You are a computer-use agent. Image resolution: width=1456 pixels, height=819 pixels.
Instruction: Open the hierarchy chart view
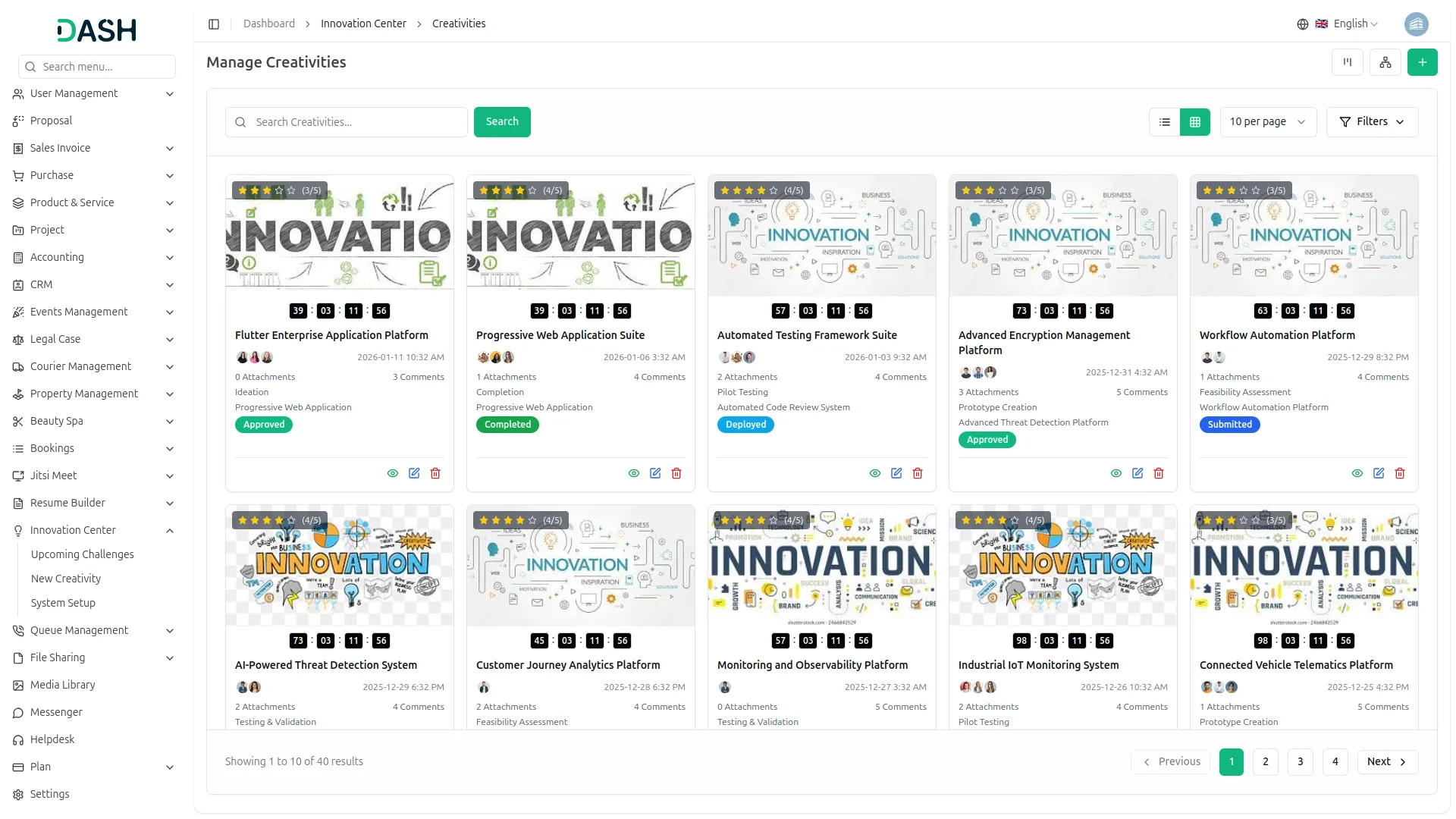[1386, 62]
